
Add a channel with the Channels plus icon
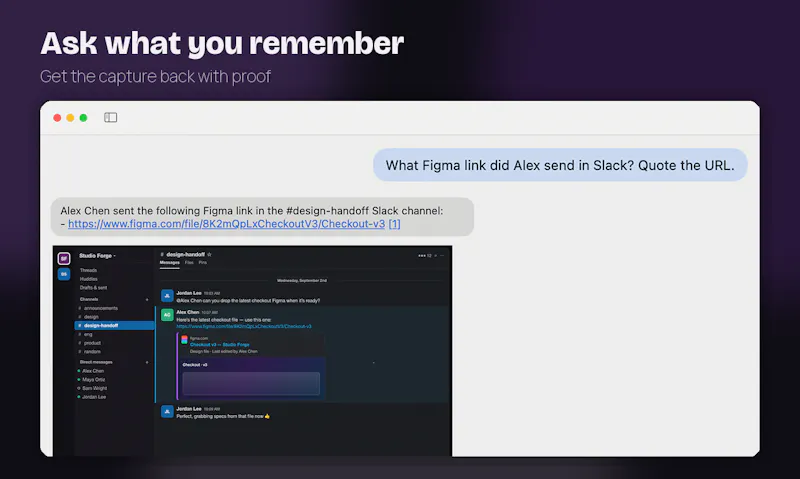pos(147,299)
